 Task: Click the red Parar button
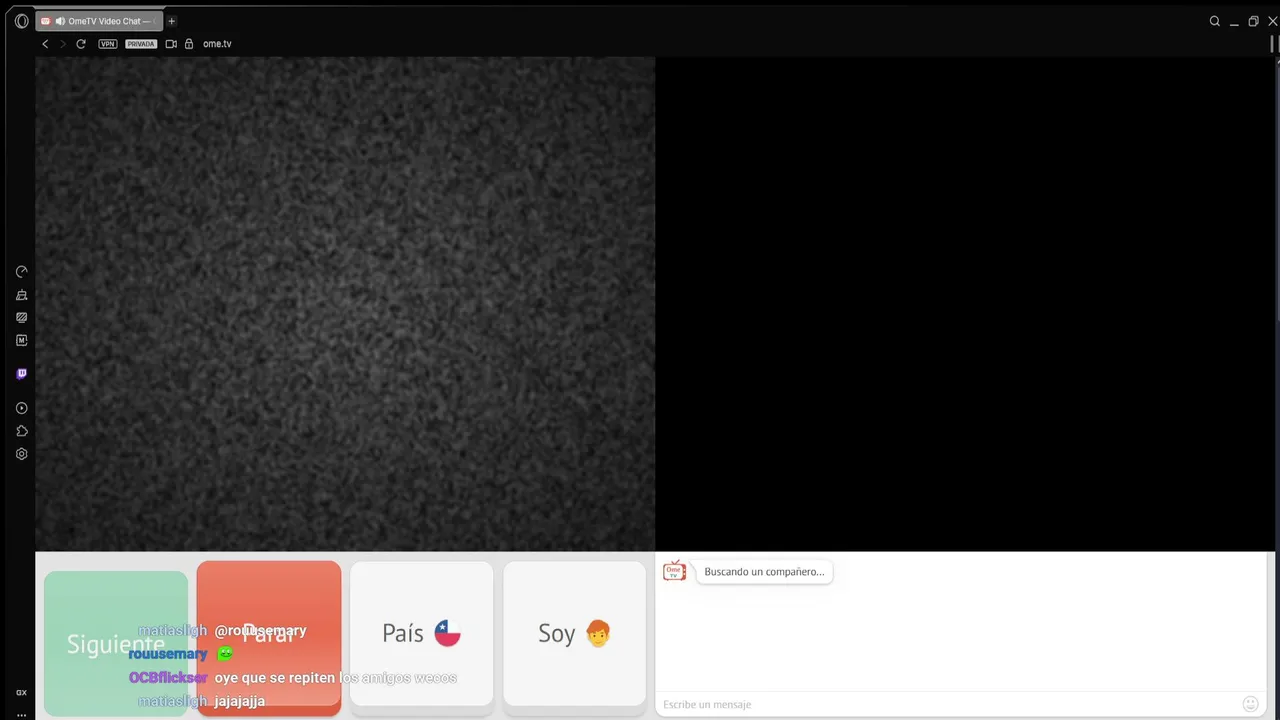(269, 636)
